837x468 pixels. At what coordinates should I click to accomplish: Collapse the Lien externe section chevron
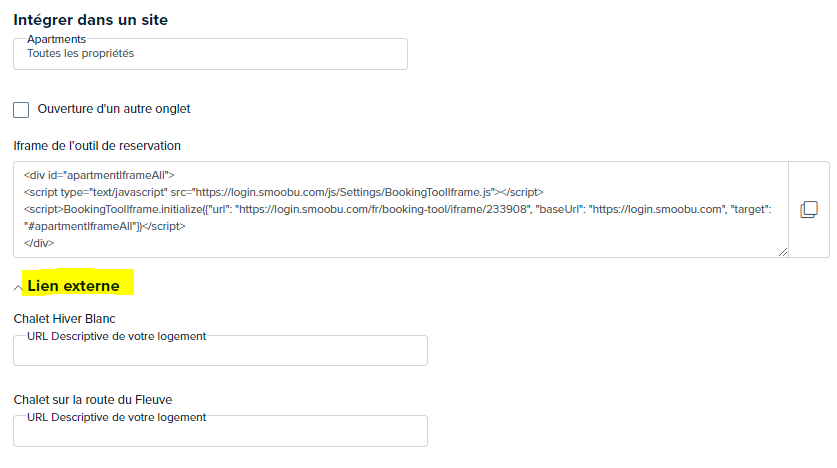point(18,288)
